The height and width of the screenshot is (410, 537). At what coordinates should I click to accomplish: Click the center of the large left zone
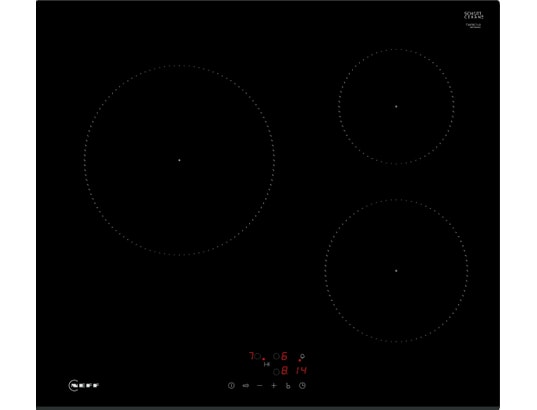tap(179, 160)
